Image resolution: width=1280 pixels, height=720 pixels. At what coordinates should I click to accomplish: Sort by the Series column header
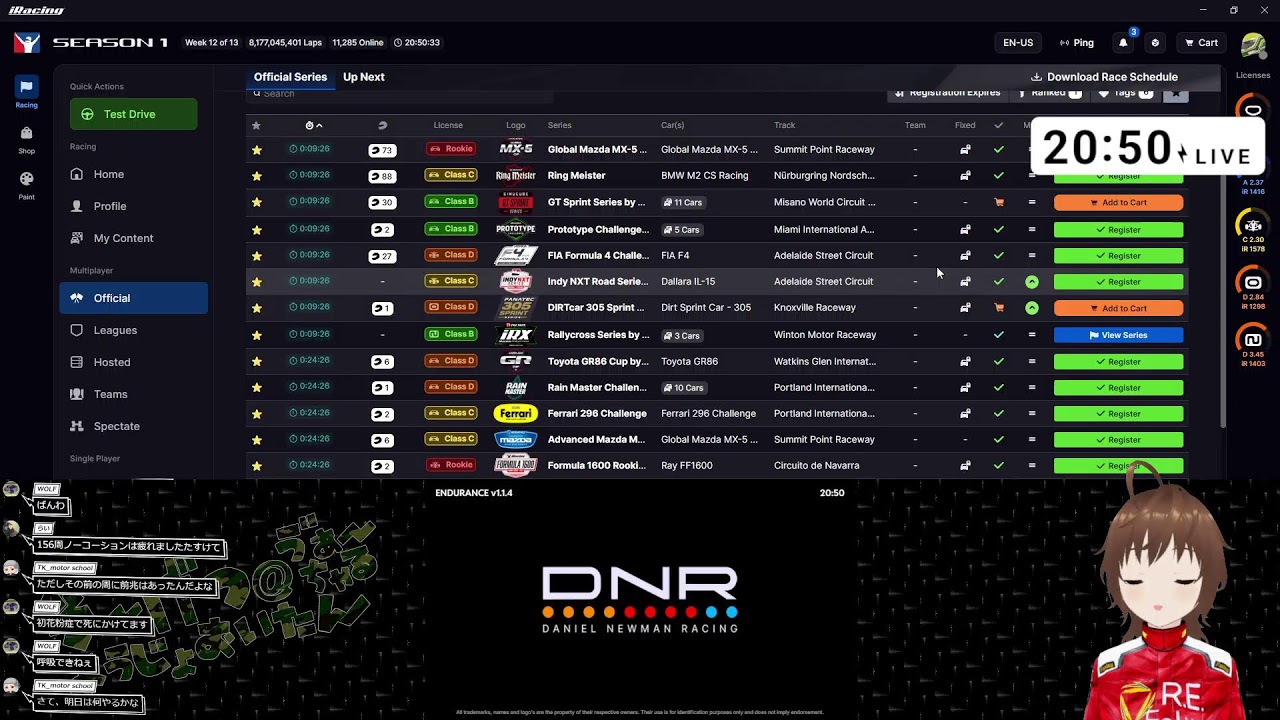(x=559, y=125)
